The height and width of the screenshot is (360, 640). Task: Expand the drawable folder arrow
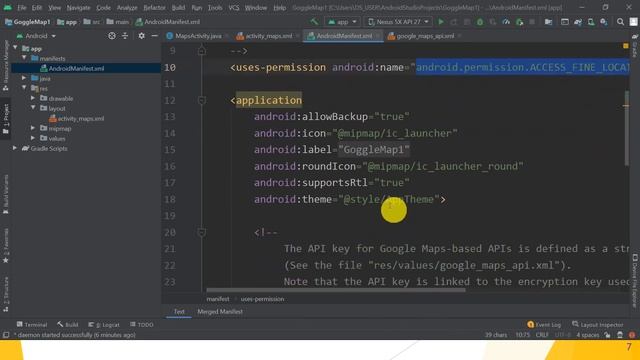pos(33,98)
